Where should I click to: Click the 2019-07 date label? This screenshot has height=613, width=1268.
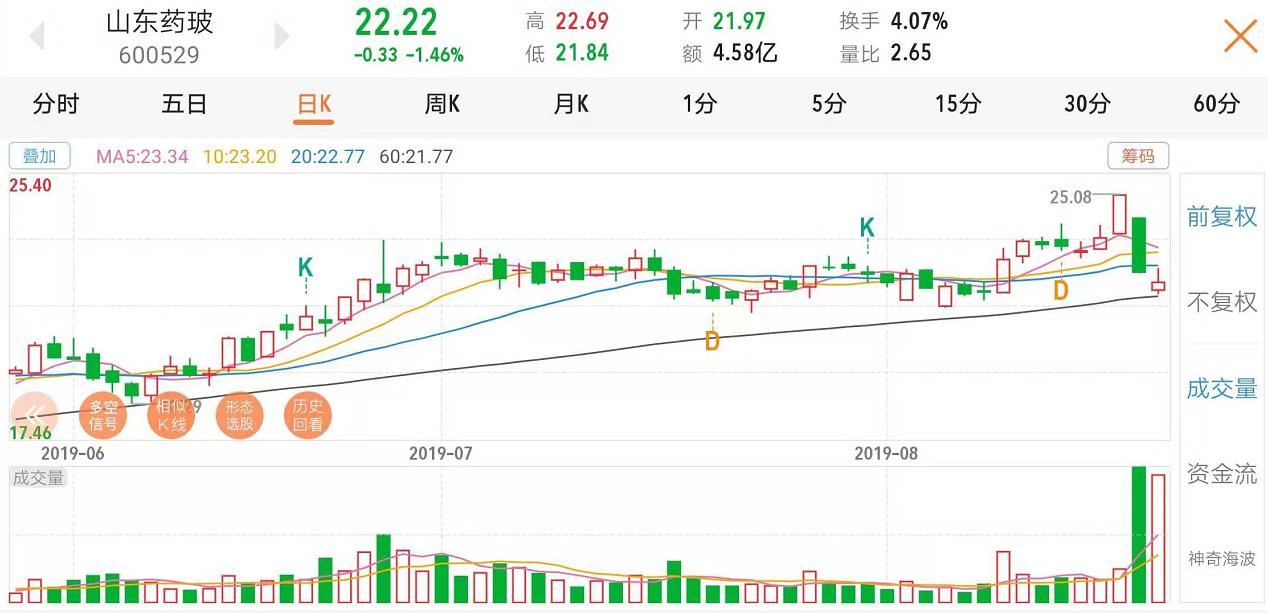(440, 453)
